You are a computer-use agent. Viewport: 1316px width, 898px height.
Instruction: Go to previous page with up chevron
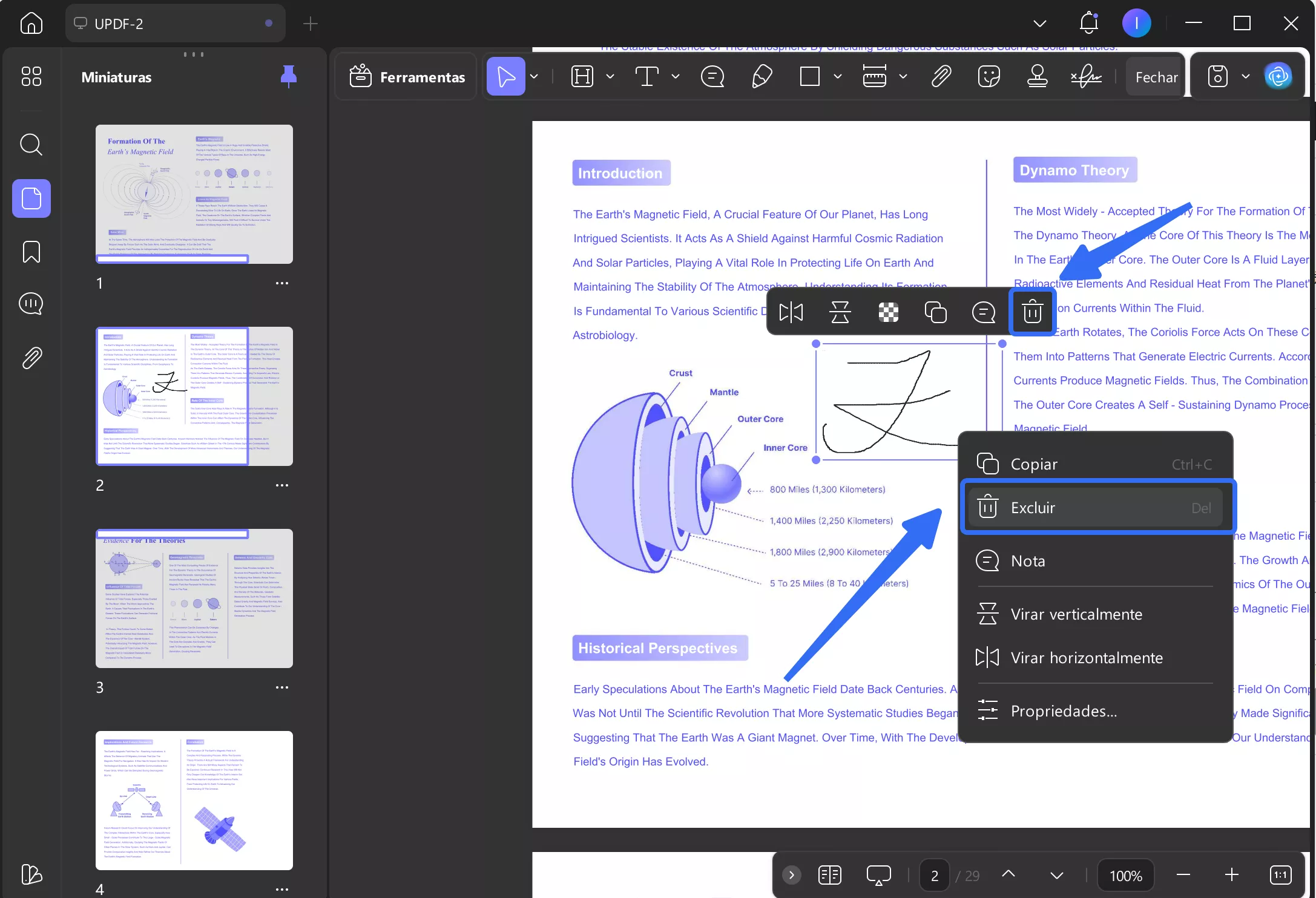coord(1008,874)
